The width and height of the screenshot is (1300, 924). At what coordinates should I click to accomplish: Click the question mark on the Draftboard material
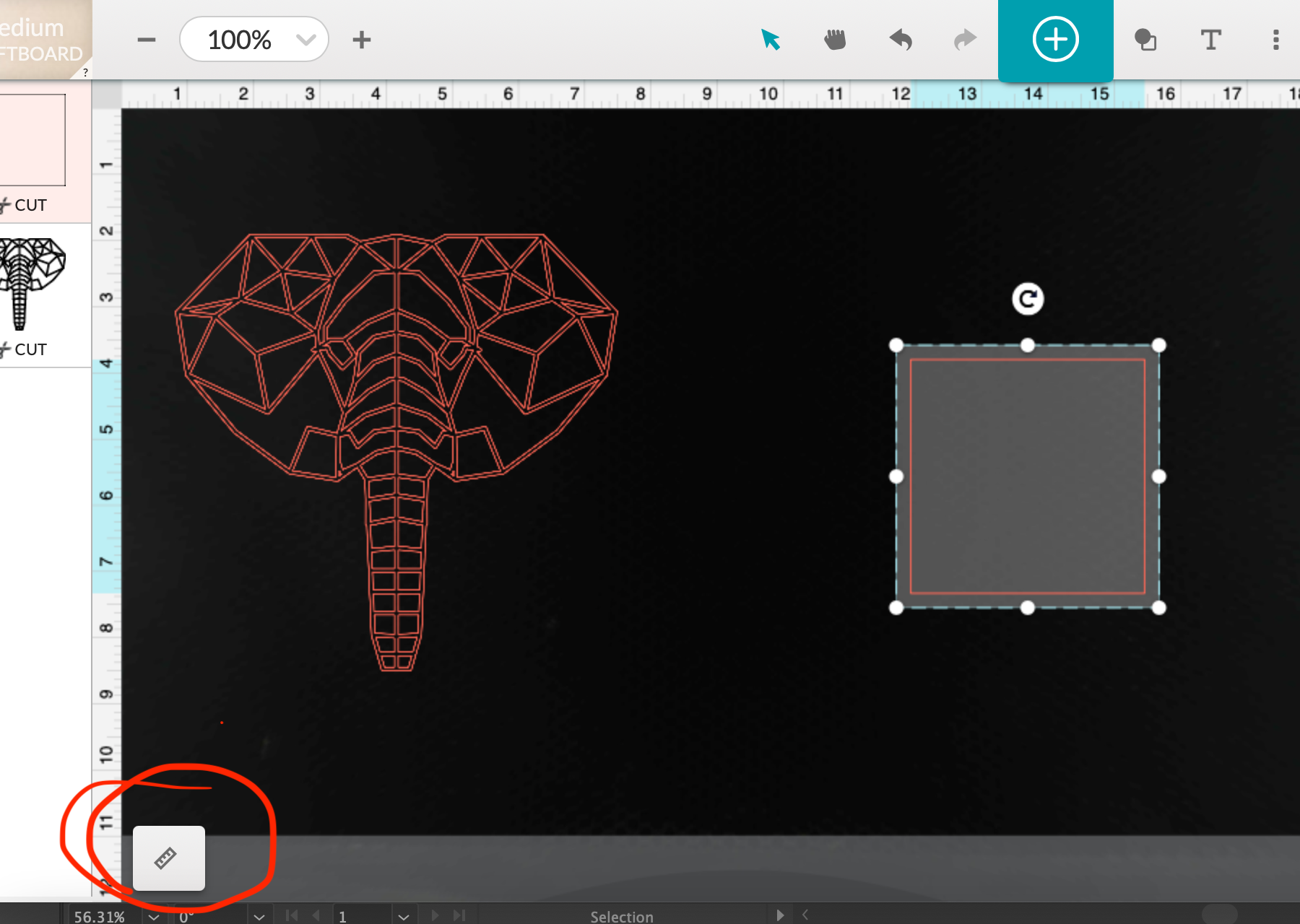click(84, 71)
